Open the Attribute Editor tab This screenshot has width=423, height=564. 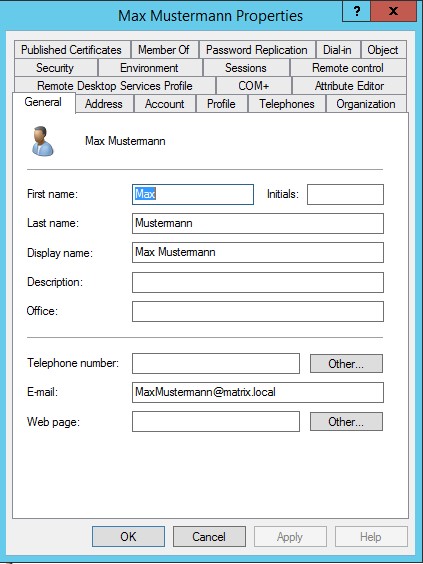(x=349, y=86)
